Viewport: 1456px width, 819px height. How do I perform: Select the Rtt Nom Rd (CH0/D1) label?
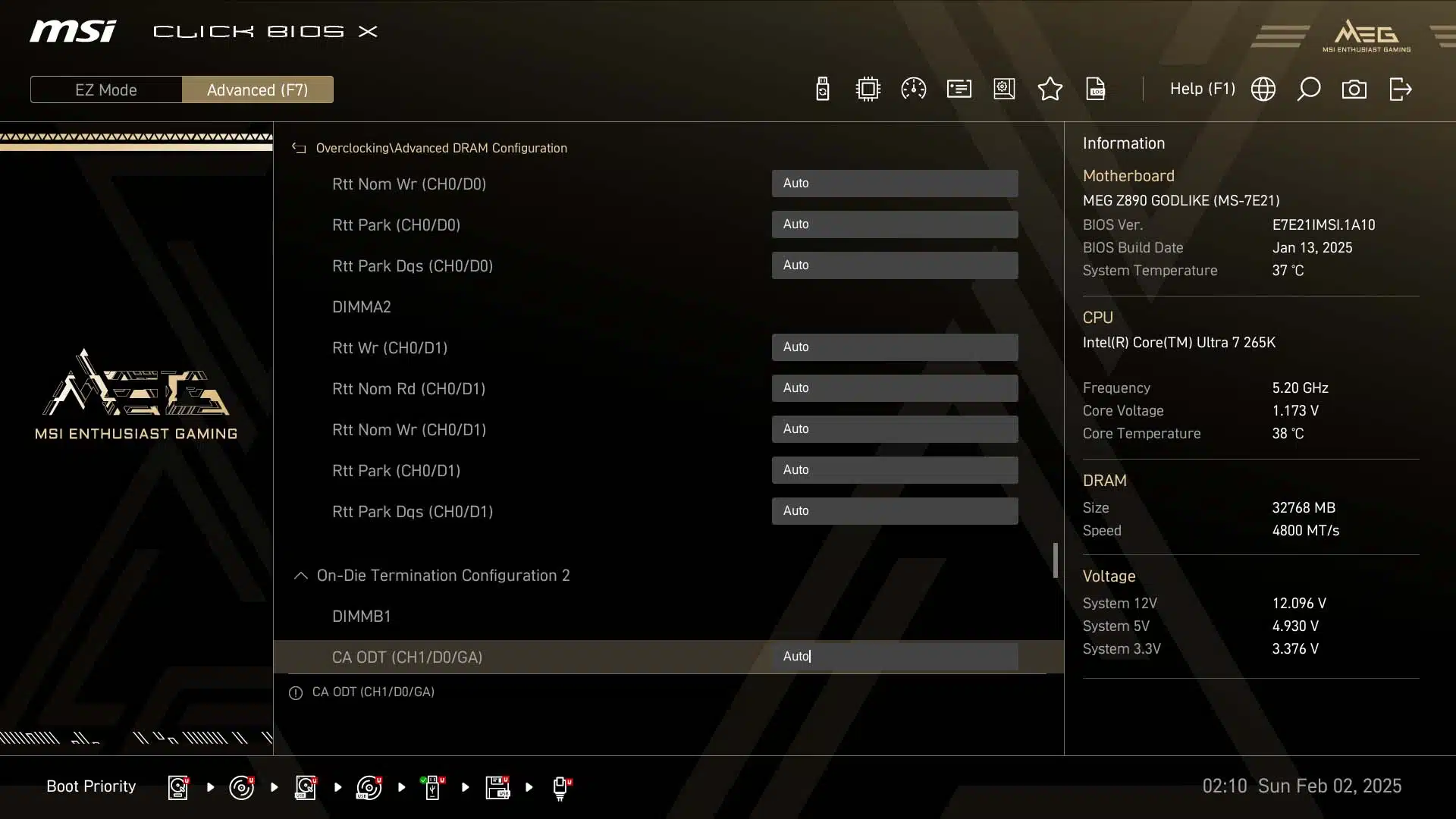click(409, 389)
